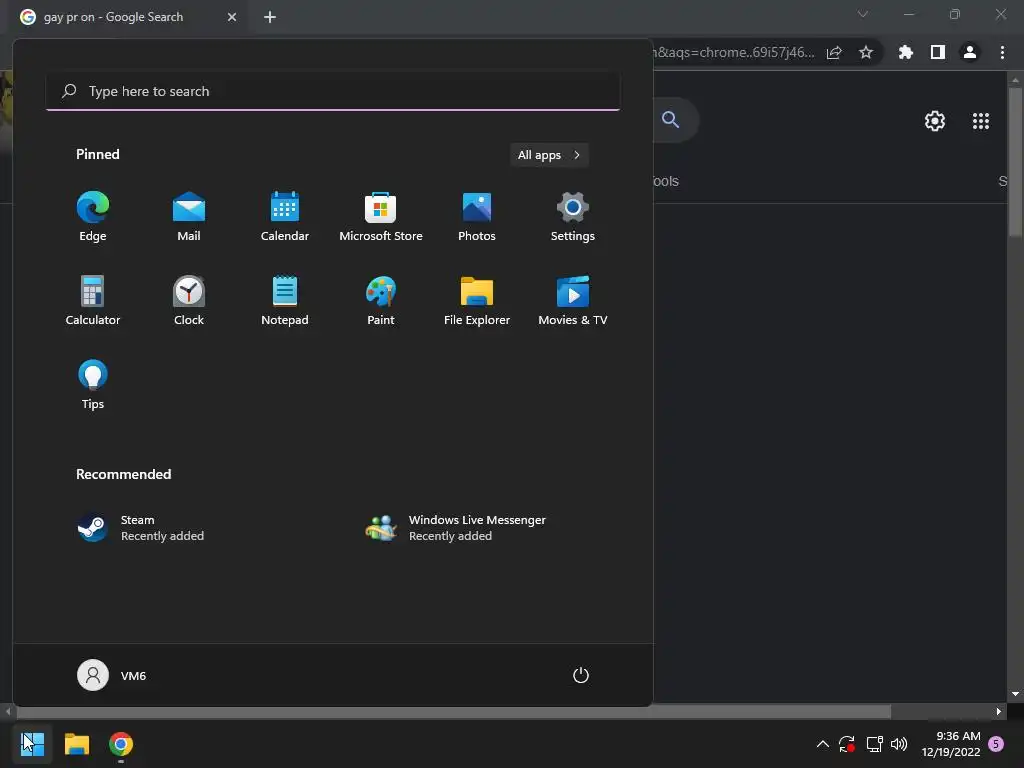Image resolution: width=1024 pixels, height=768 pixels.
Task: Click the scroll right arrow at page bottom
Action: pos(999,711)
